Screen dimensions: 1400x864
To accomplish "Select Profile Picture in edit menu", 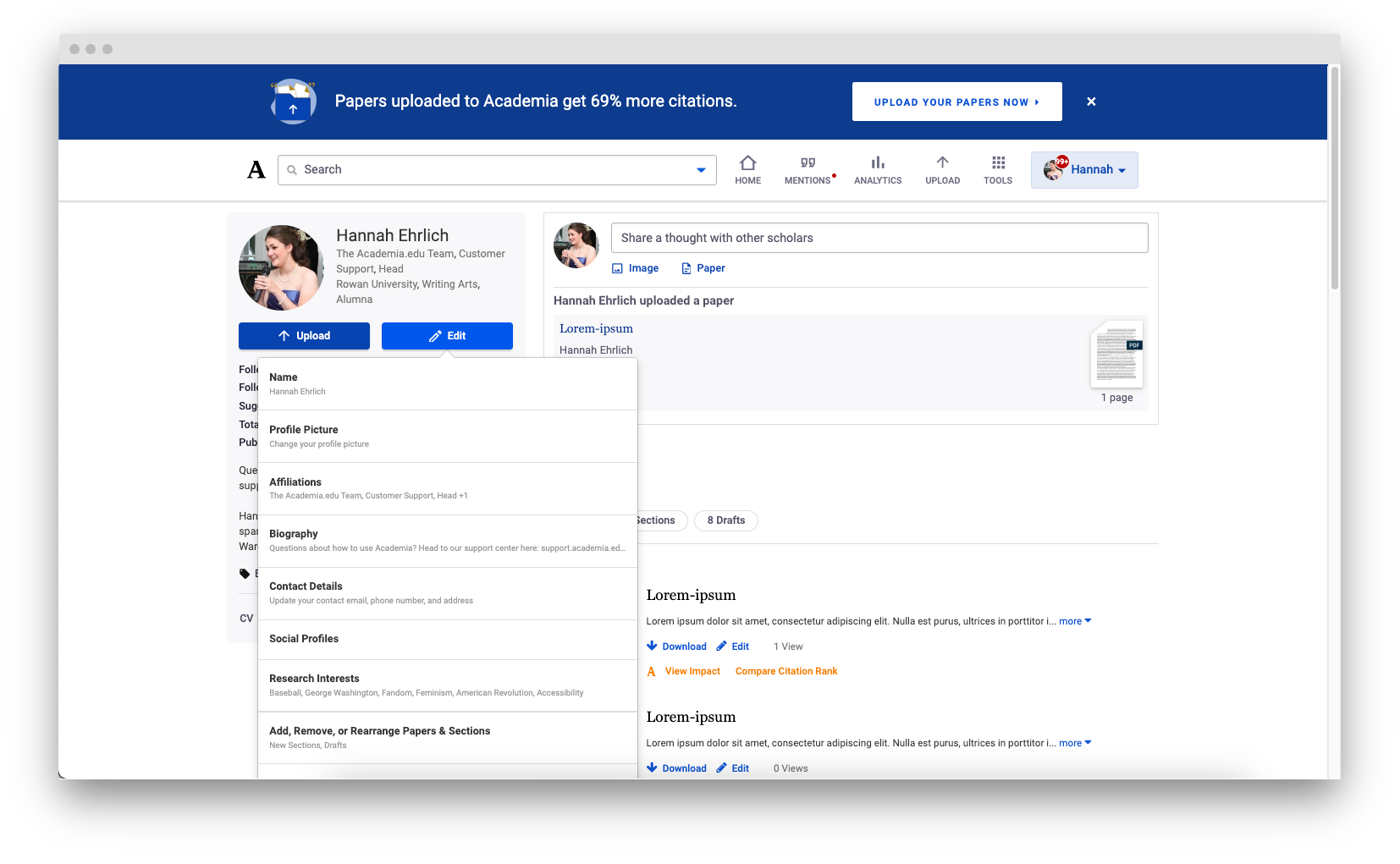I will point(448,437).
